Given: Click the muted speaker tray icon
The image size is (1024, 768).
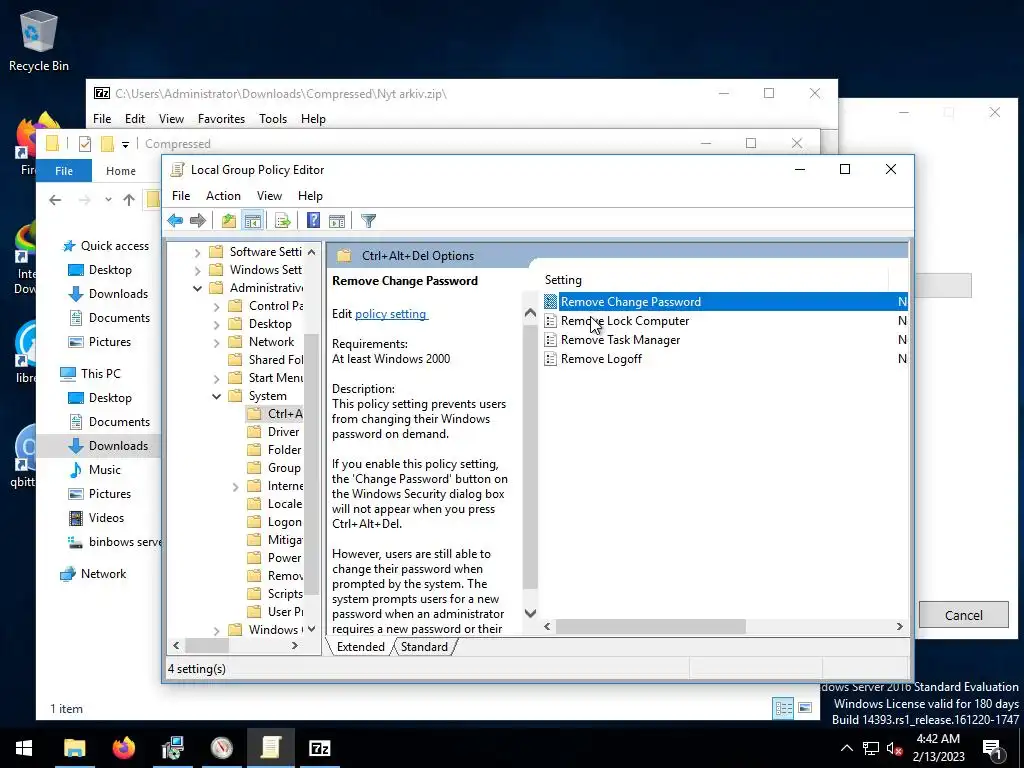Looking at the screenshot, I should pyautogui.click(x=894, y=748).
